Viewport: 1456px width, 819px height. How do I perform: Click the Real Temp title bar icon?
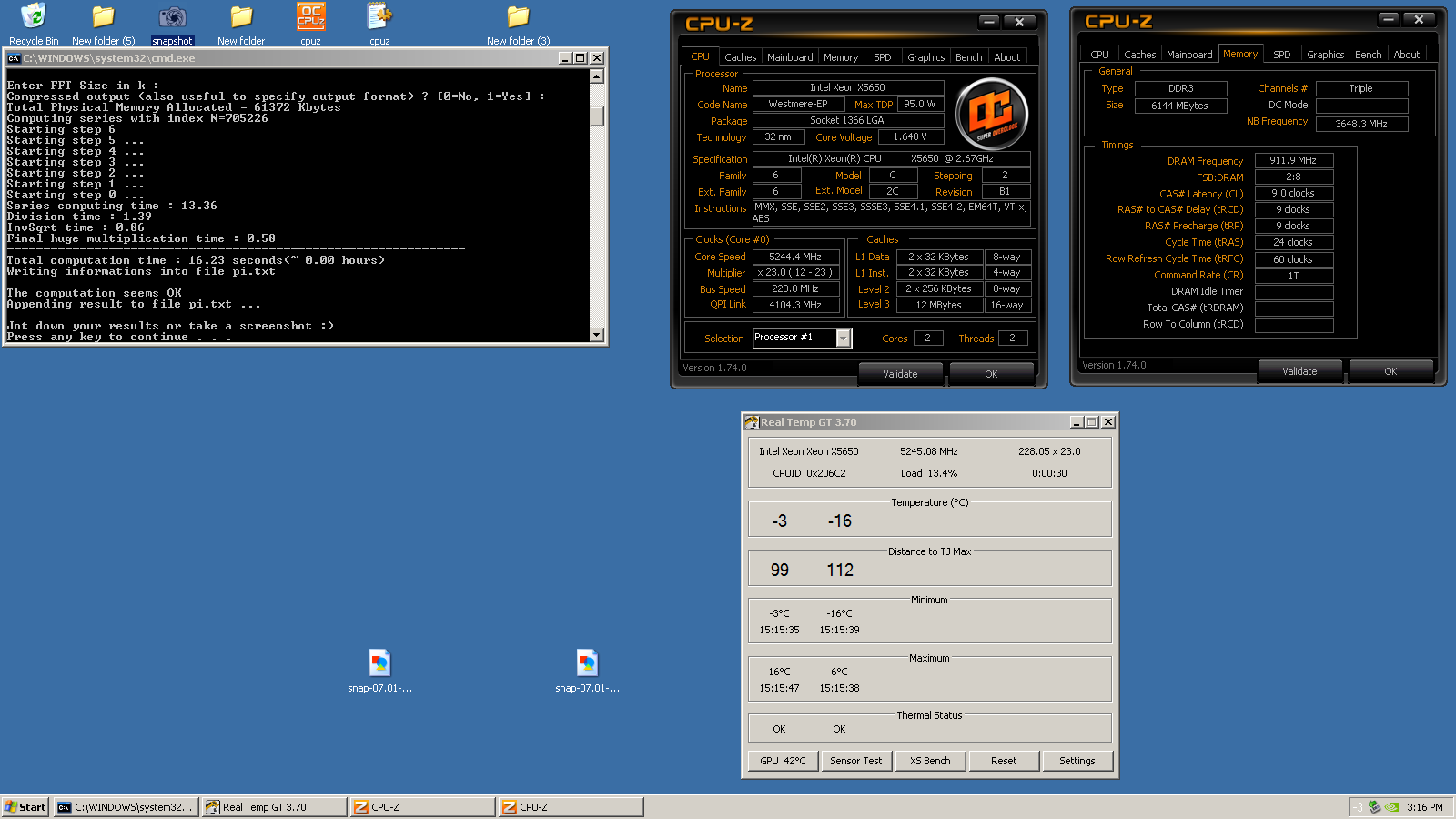752,422
